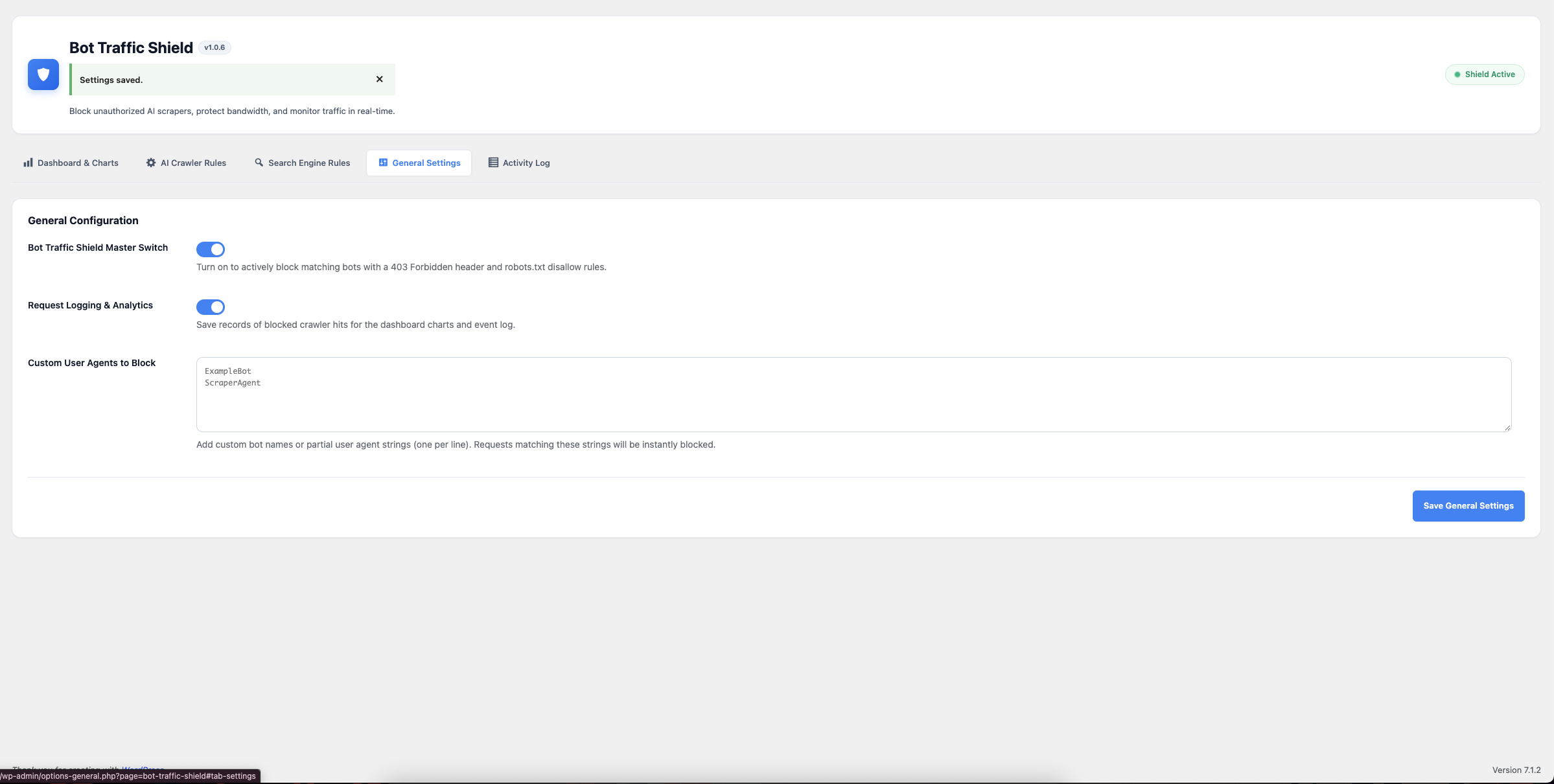The width and height of the screenshot is (1554, 784).
Task: Click the Request Logging & Analytics label
Action: 90,305
